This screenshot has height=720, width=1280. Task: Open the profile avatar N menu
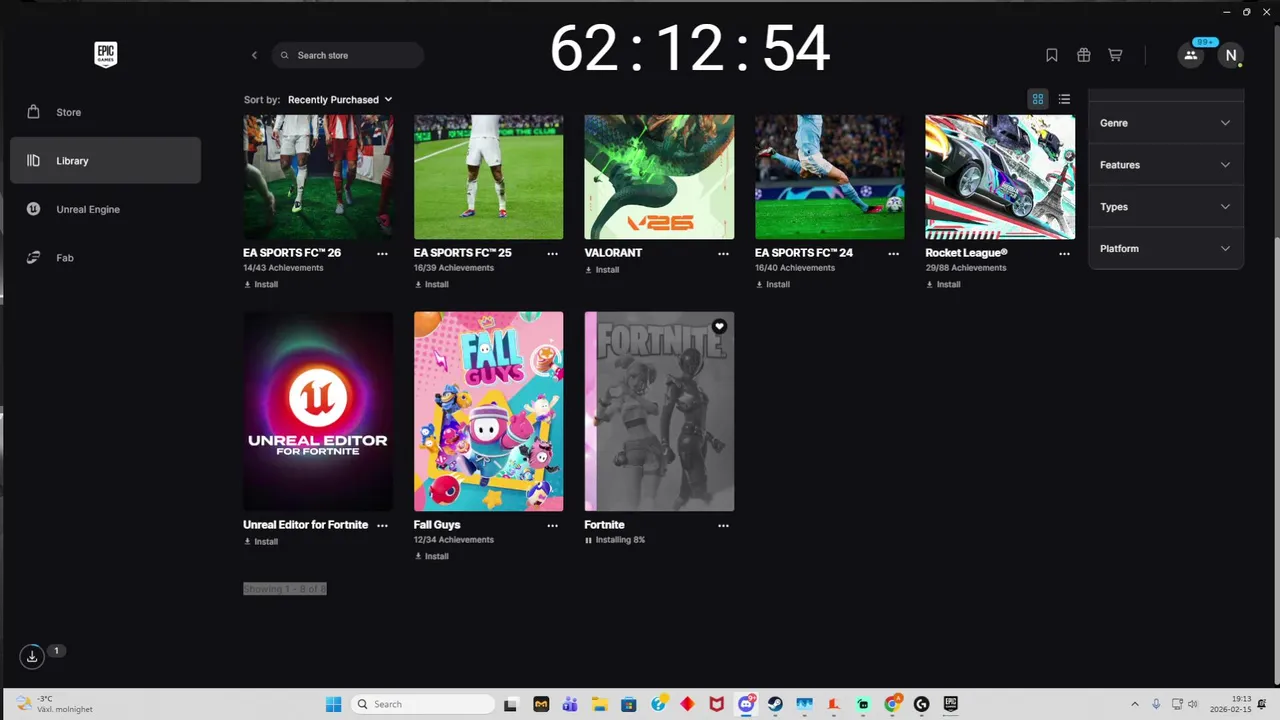[x=1231, y=55]
